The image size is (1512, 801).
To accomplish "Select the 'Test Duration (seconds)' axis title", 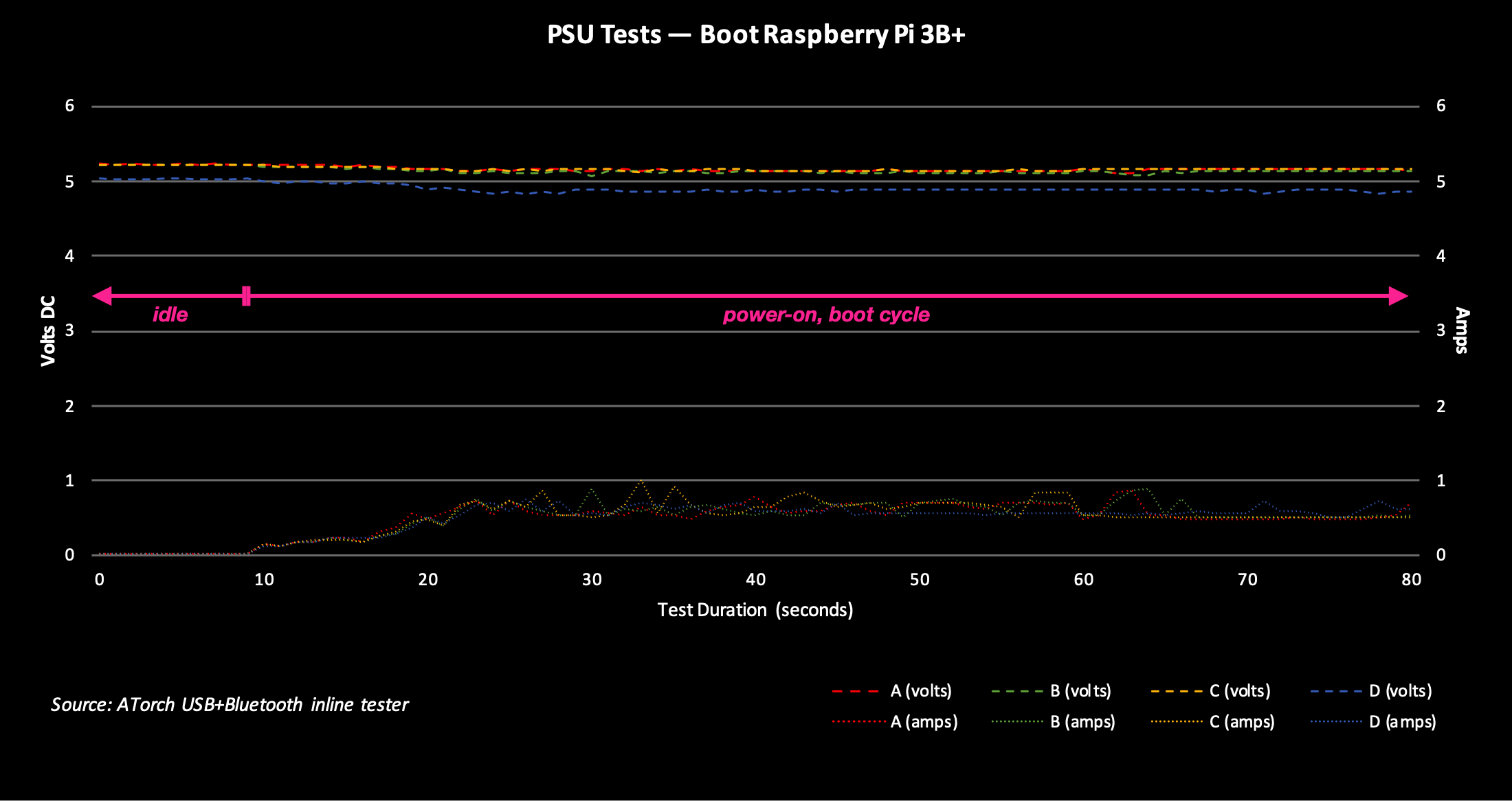I will pos(755,609).
